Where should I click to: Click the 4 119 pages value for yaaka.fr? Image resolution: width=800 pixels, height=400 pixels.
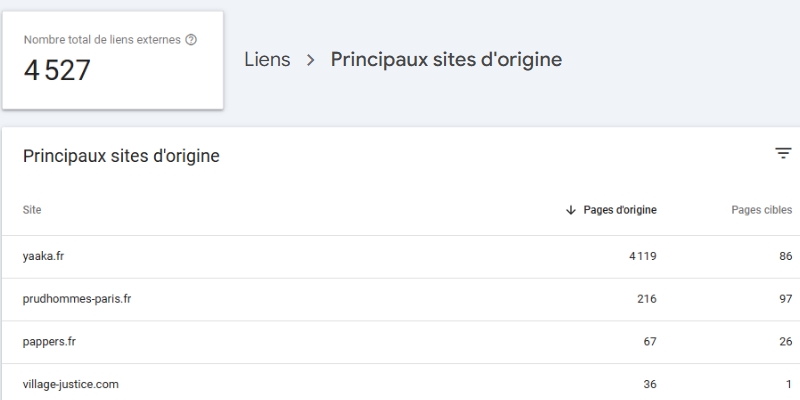tap(642, 256)
